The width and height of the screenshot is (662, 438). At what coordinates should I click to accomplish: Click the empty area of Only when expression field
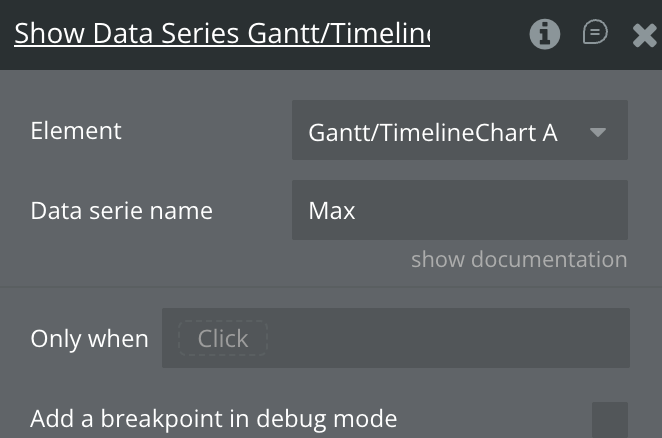pos(450,338)
